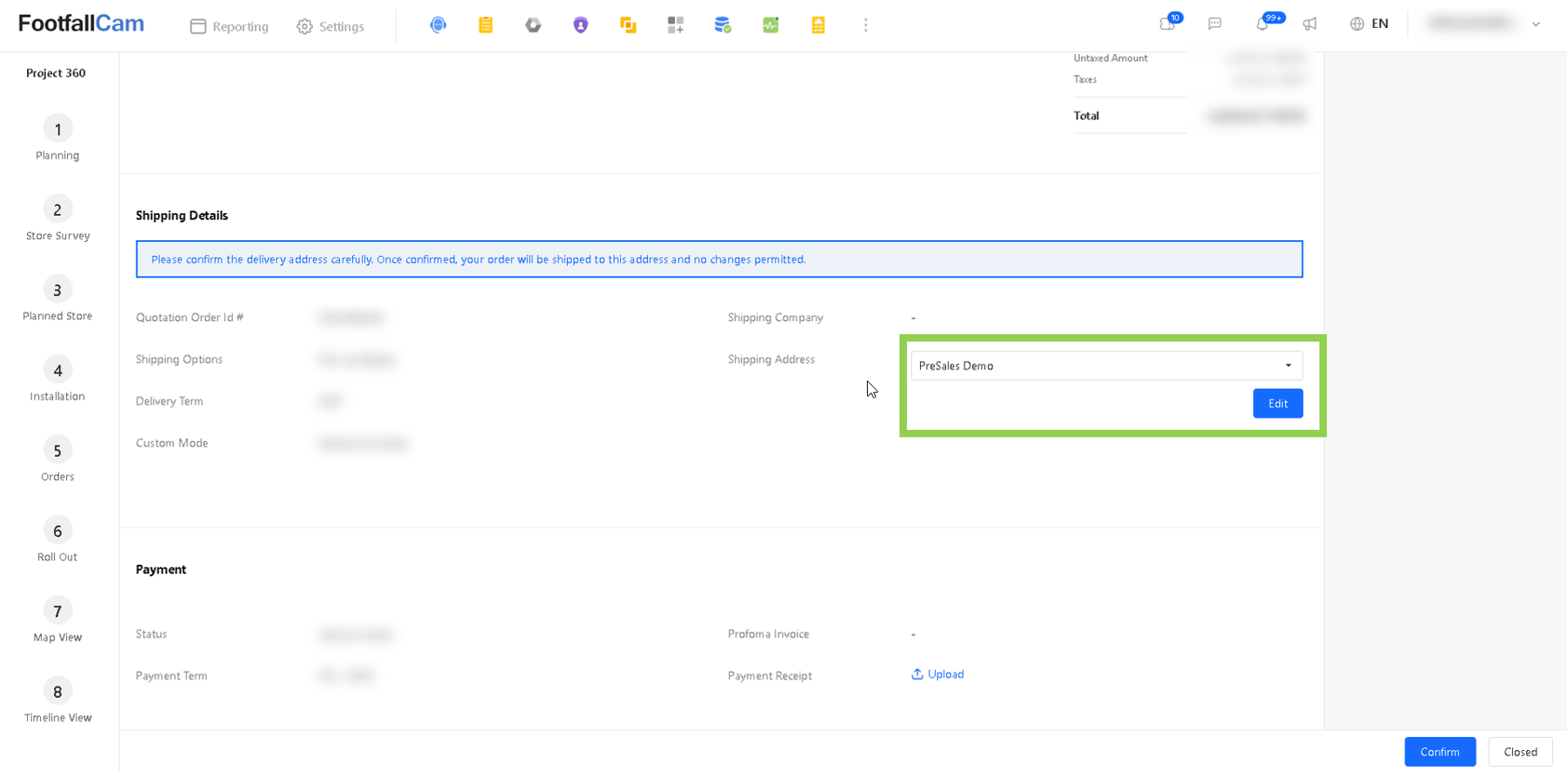The image size is (1568, 777).
Task: Go to step 2 Store Survey
Action: [x=58, y=219]
